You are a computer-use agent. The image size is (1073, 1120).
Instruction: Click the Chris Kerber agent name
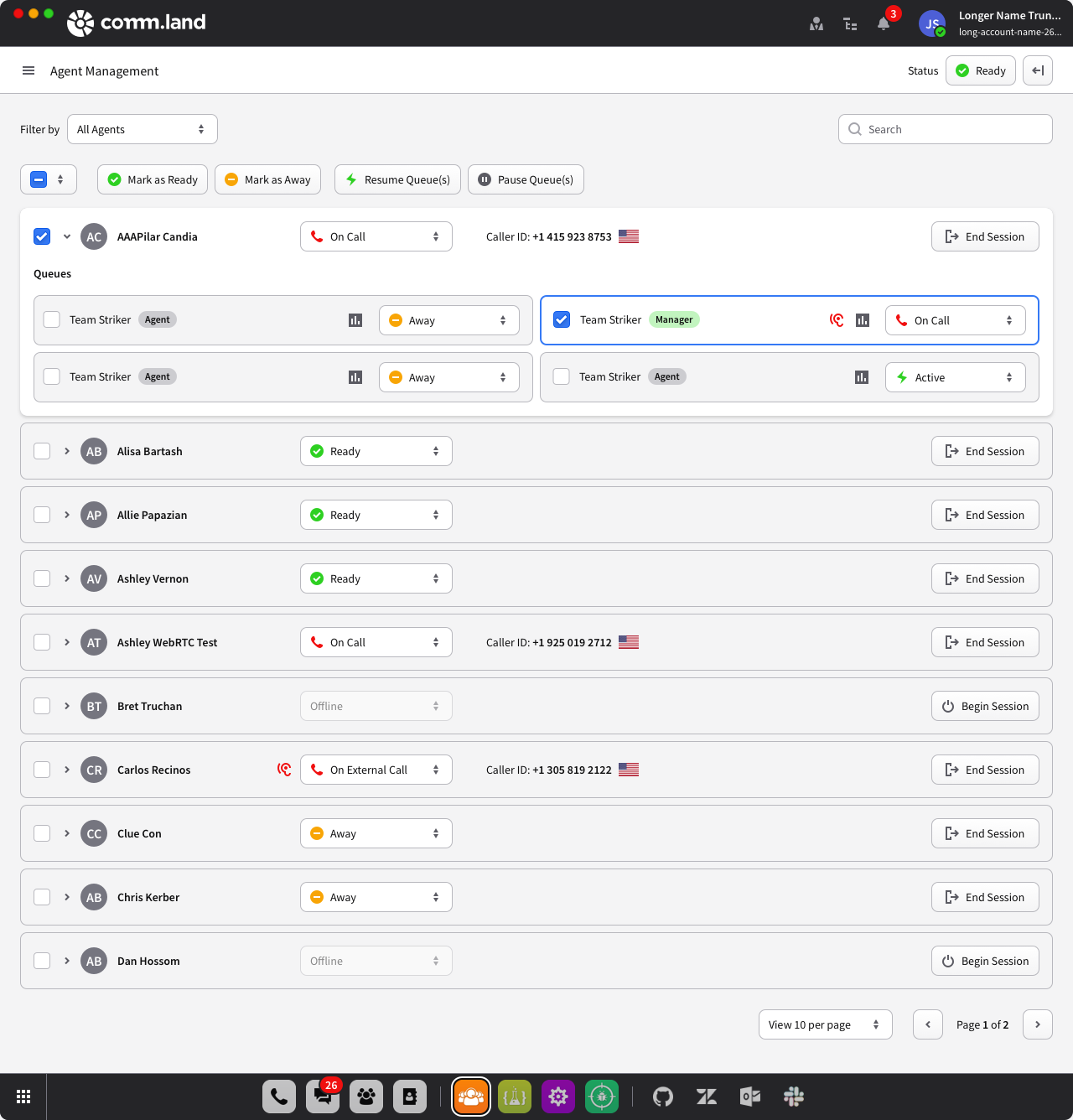tap(148, 897)
